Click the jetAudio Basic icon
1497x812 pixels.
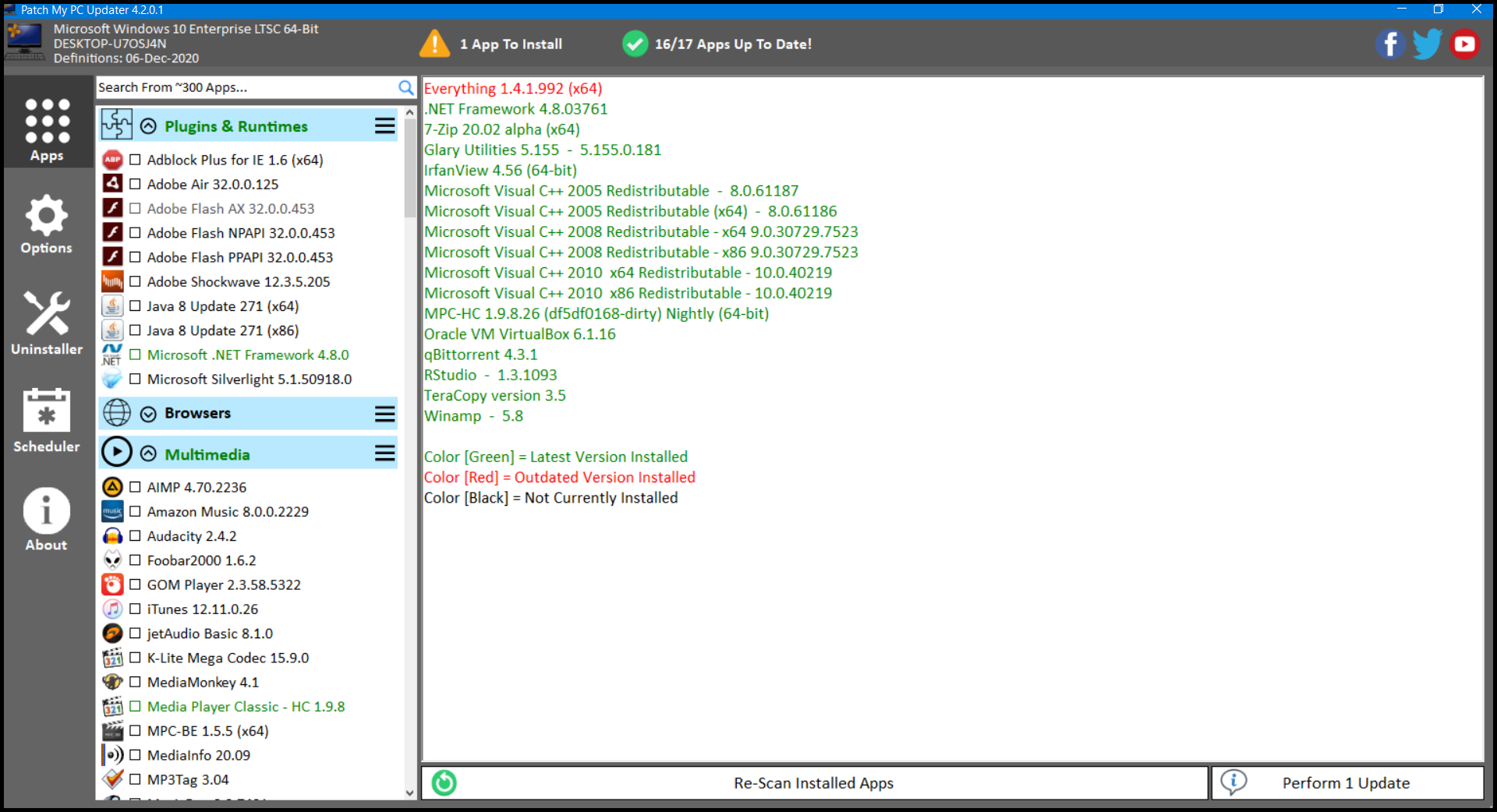(112, 634)
